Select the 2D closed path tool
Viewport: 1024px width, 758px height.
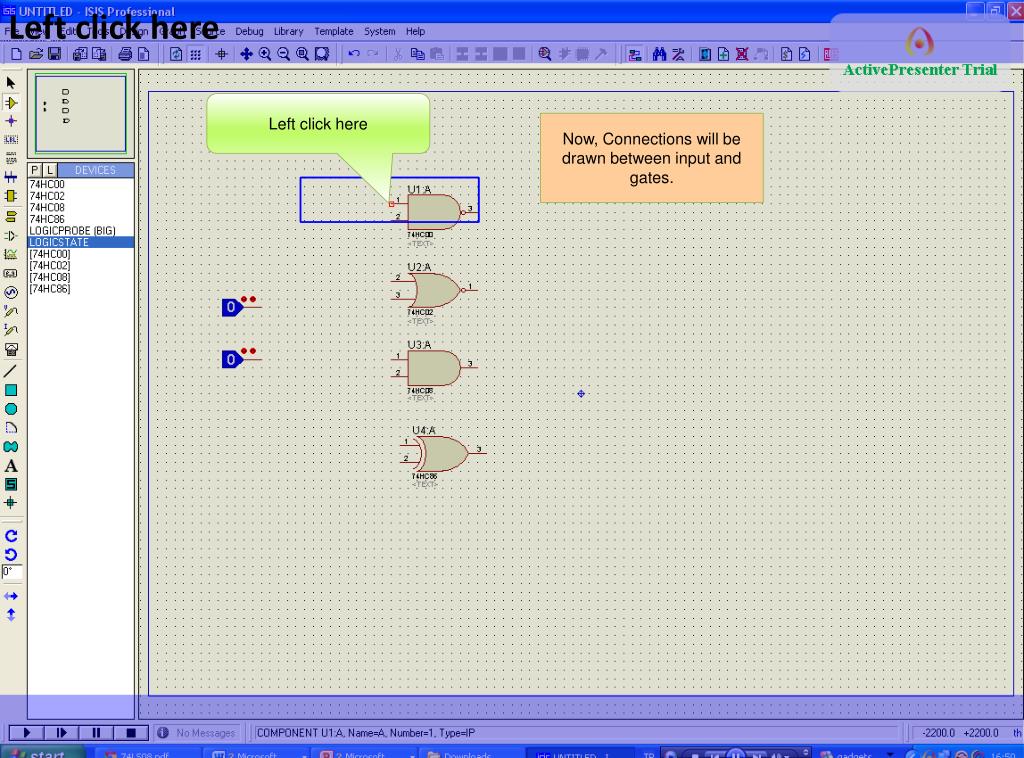[x=10, y=447]
